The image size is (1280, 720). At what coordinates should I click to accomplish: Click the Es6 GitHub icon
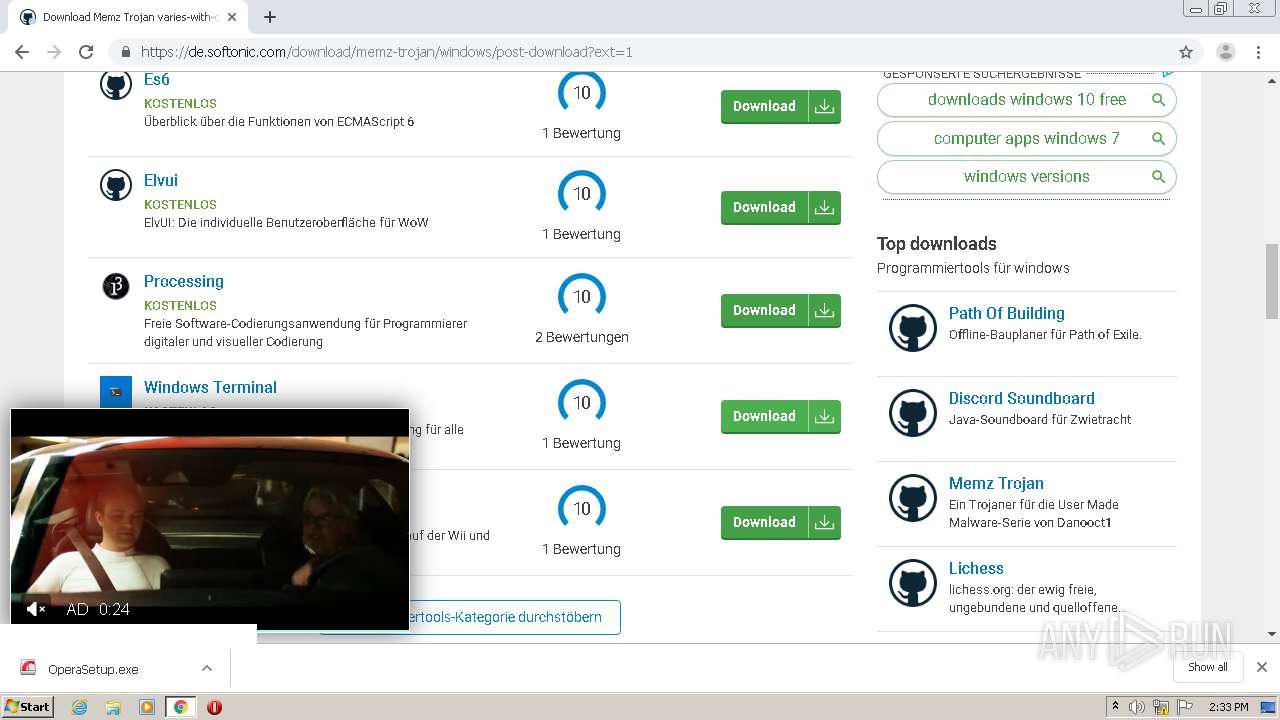pos(116,84)
